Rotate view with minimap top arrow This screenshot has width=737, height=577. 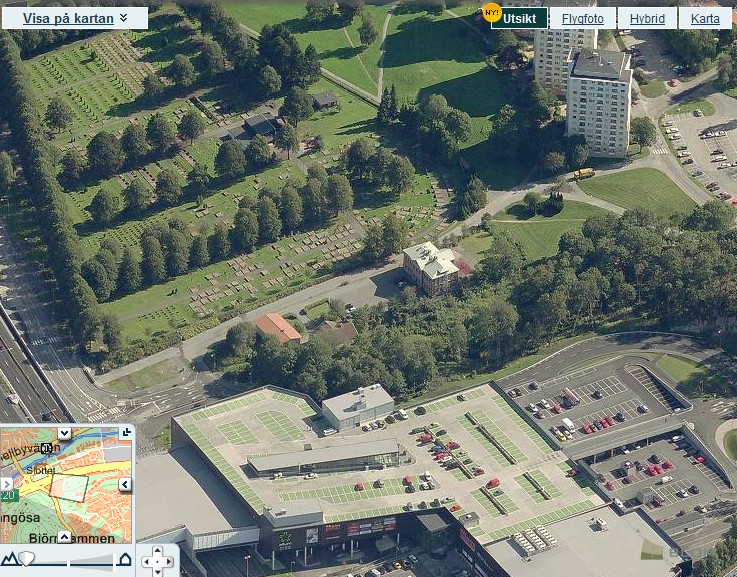click(x=64, y=433)
